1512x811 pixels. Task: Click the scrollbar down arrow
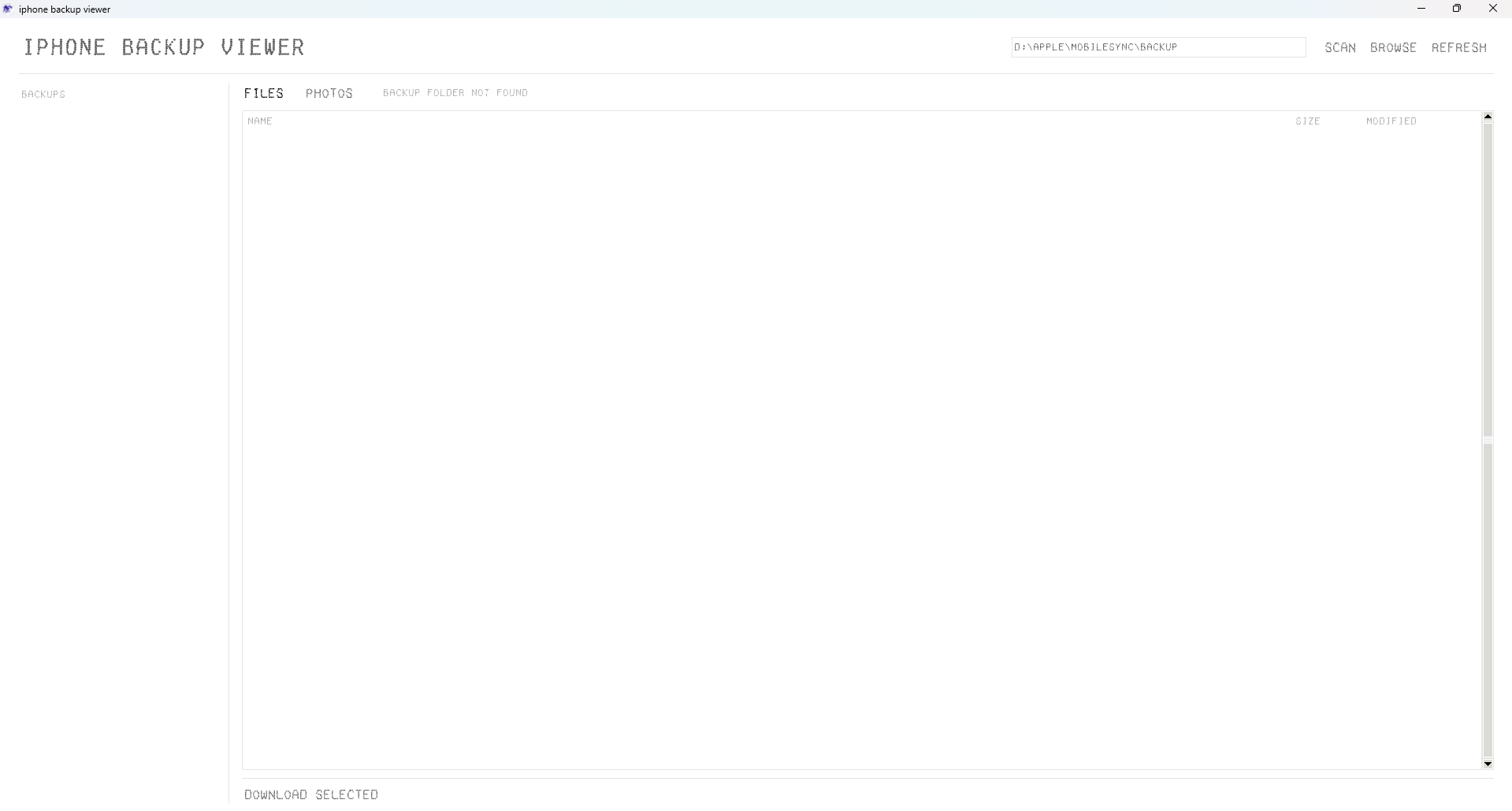[x=1488, y=764]
